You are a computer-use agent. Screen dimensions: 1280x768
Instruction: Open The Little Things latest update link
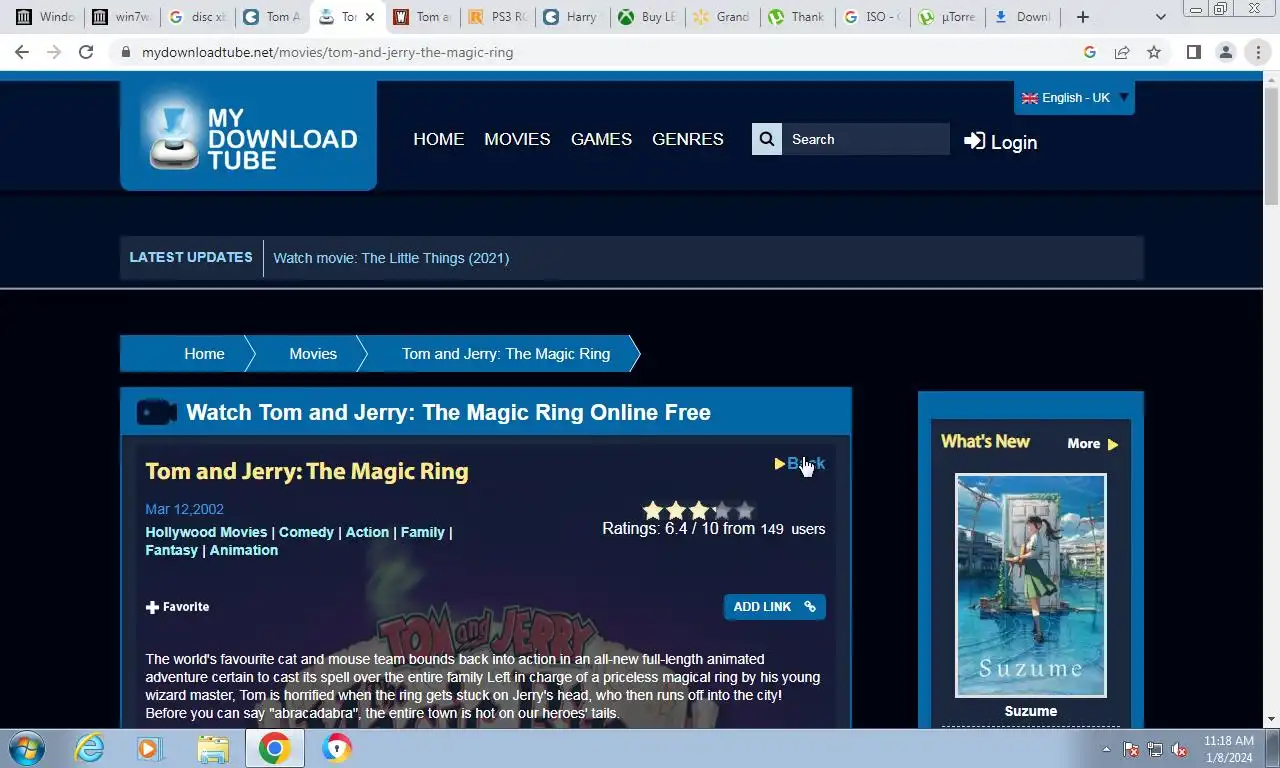(x=391, y=258)
